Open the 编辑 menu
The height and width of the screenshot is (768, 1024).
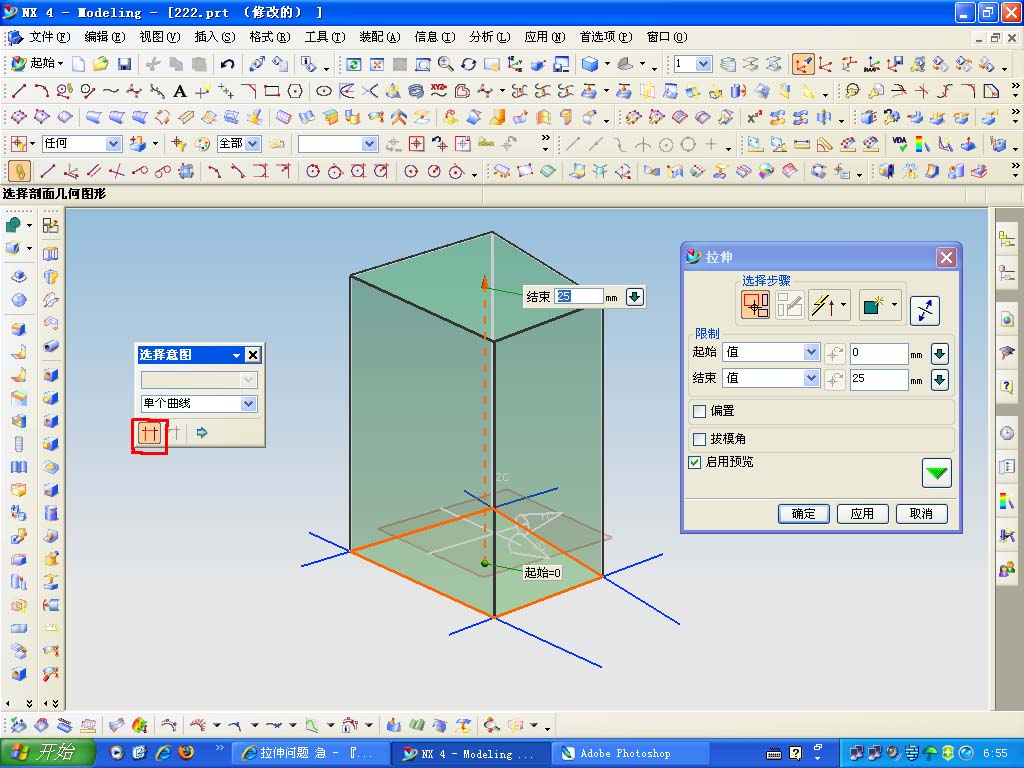click(104, 37)
